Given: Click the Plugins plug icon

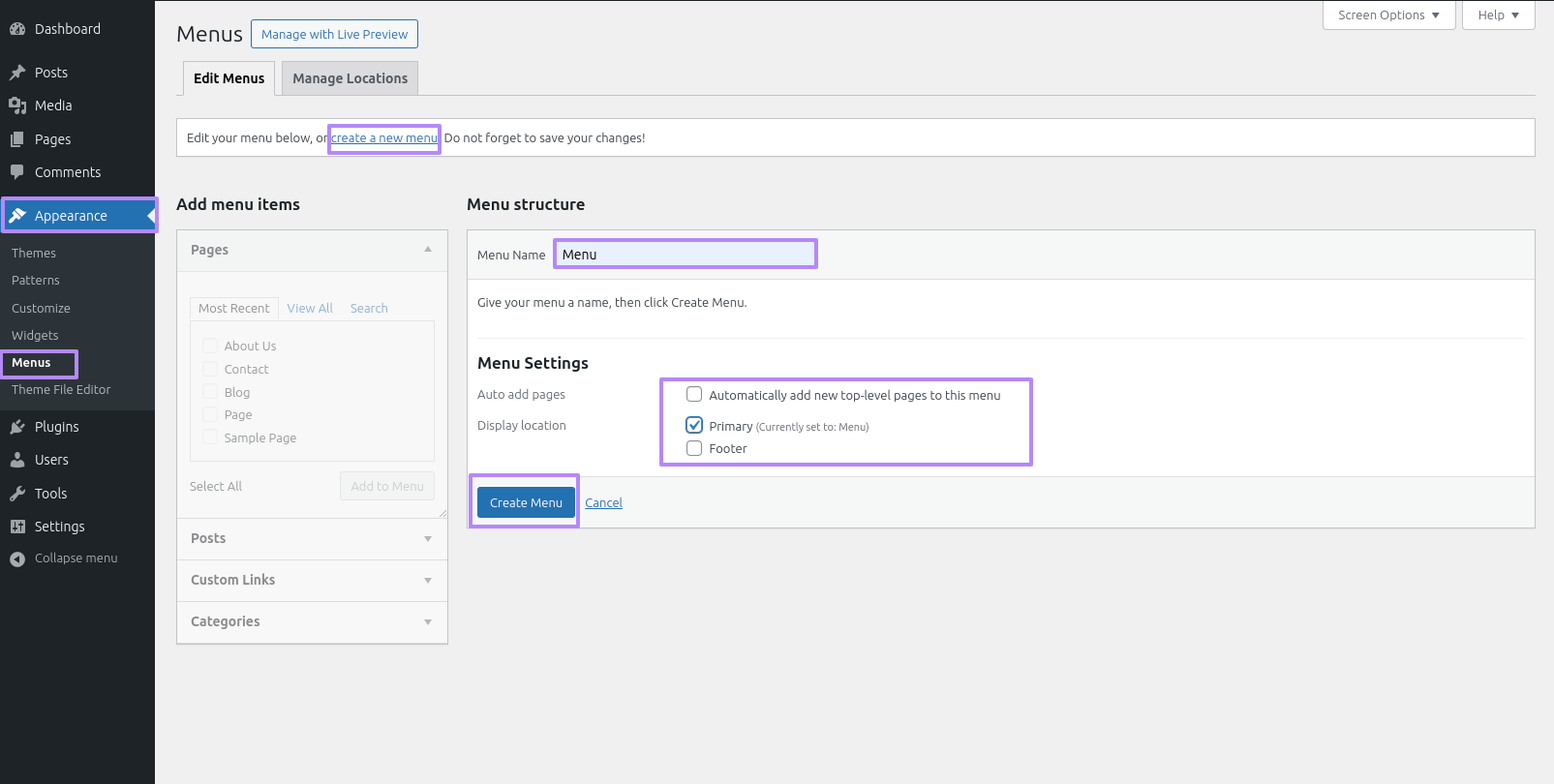Looking at the screenshot, I should click(x=17, y=427).
